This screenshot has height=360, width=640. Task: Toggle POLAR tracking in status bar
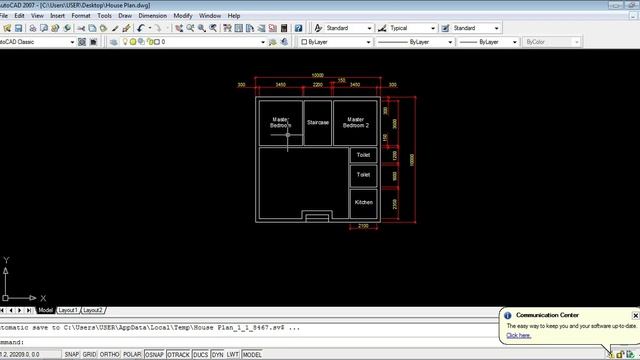[x=132, y=355]
